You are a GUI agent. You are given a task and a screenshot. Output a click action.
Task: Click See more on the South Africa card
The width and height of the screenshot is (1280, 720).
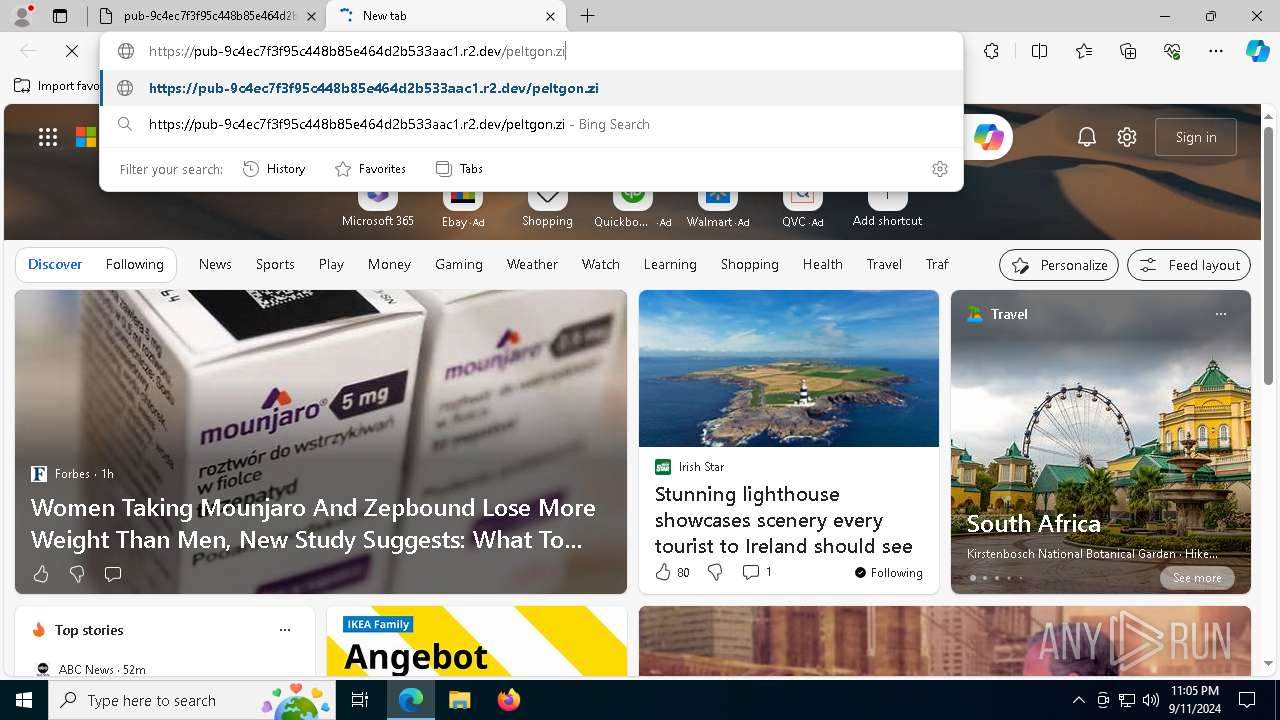(1197, 578)
